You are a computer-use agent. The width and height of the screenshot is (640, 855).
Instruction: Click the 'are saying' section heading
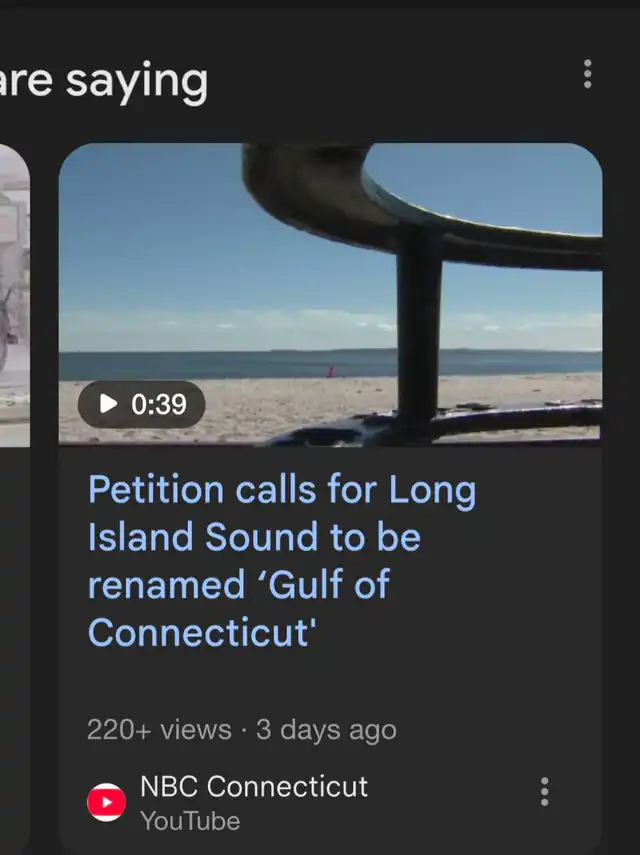tap(104, 82)
